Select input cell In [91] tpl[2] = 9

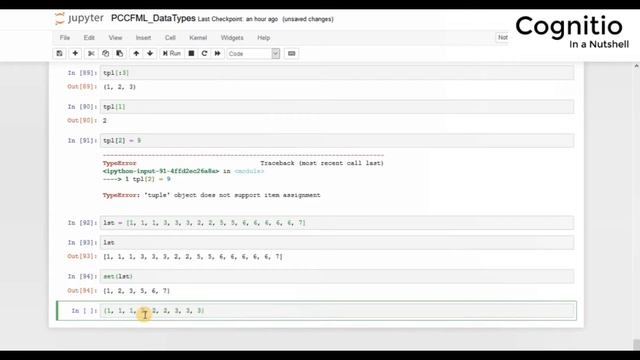(x=337, y=140)
